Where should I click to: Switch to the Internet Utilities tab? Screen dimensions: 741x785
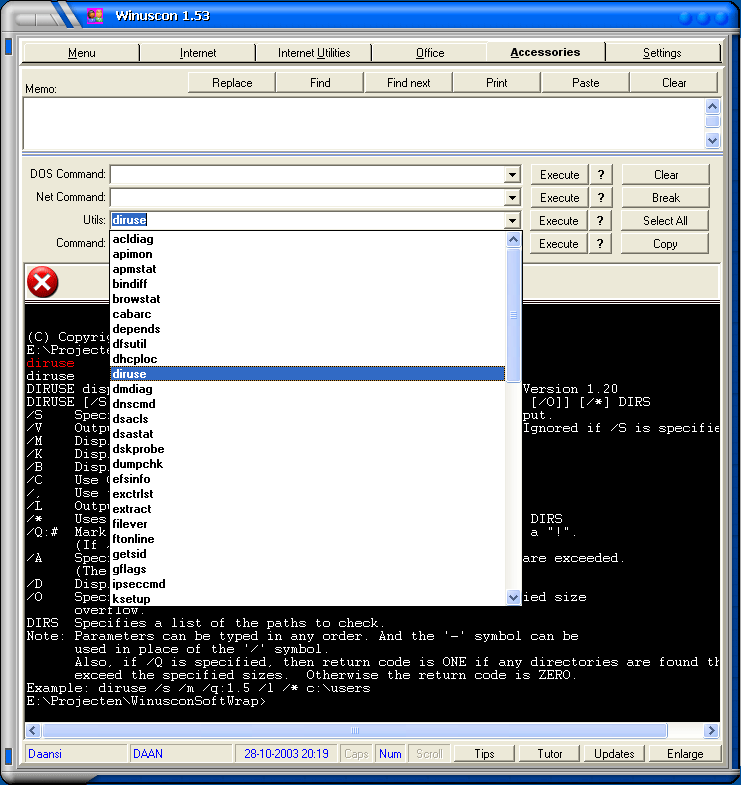tap(314, 53)
